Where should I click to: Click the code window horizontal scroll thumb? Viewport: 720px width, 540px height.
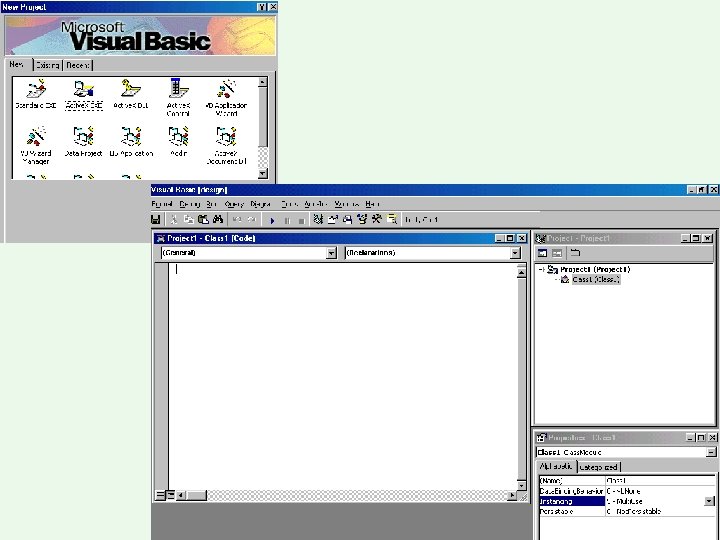[197, 495]
